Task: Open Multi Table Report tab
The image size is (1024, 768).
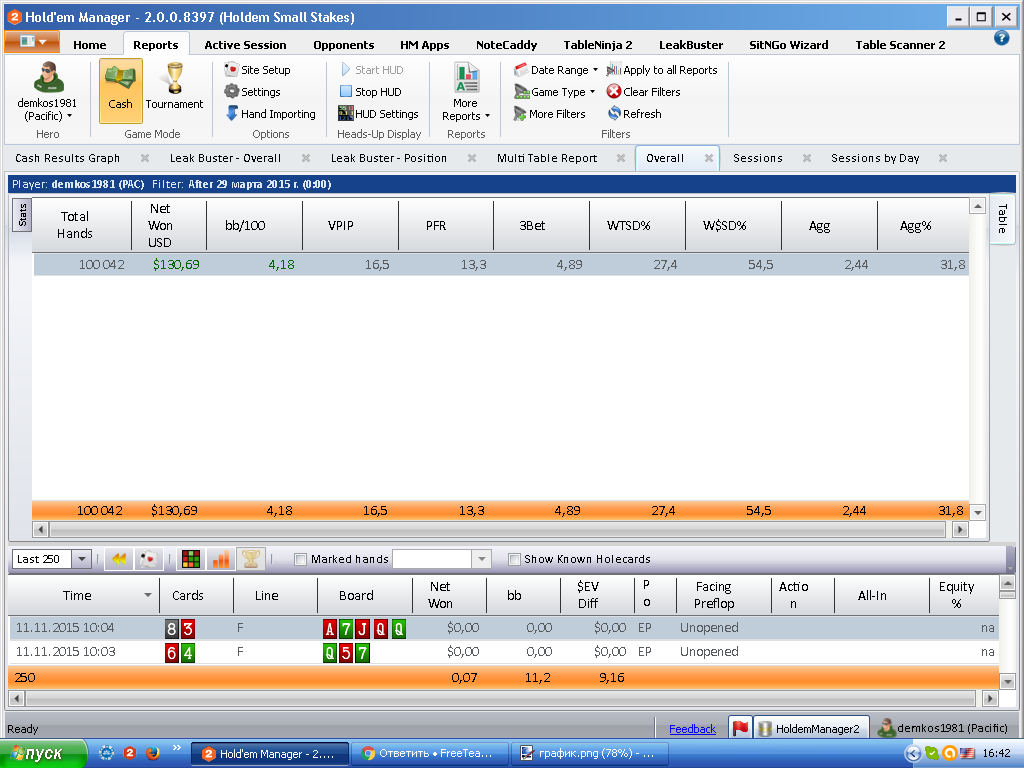Action: (x=547, y=158)
